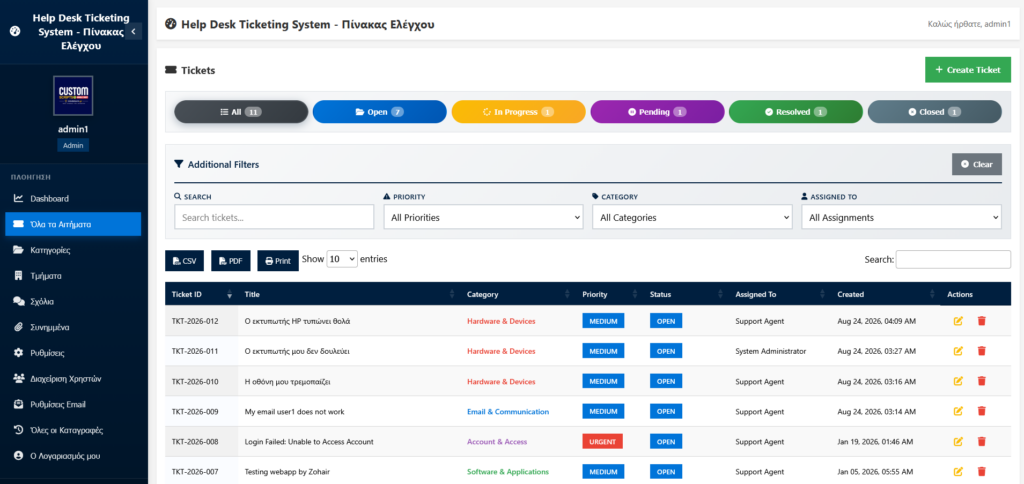Edit ticket TKT-2026-010
Viewport: 1024px width, 484px height.
[958, 381]
